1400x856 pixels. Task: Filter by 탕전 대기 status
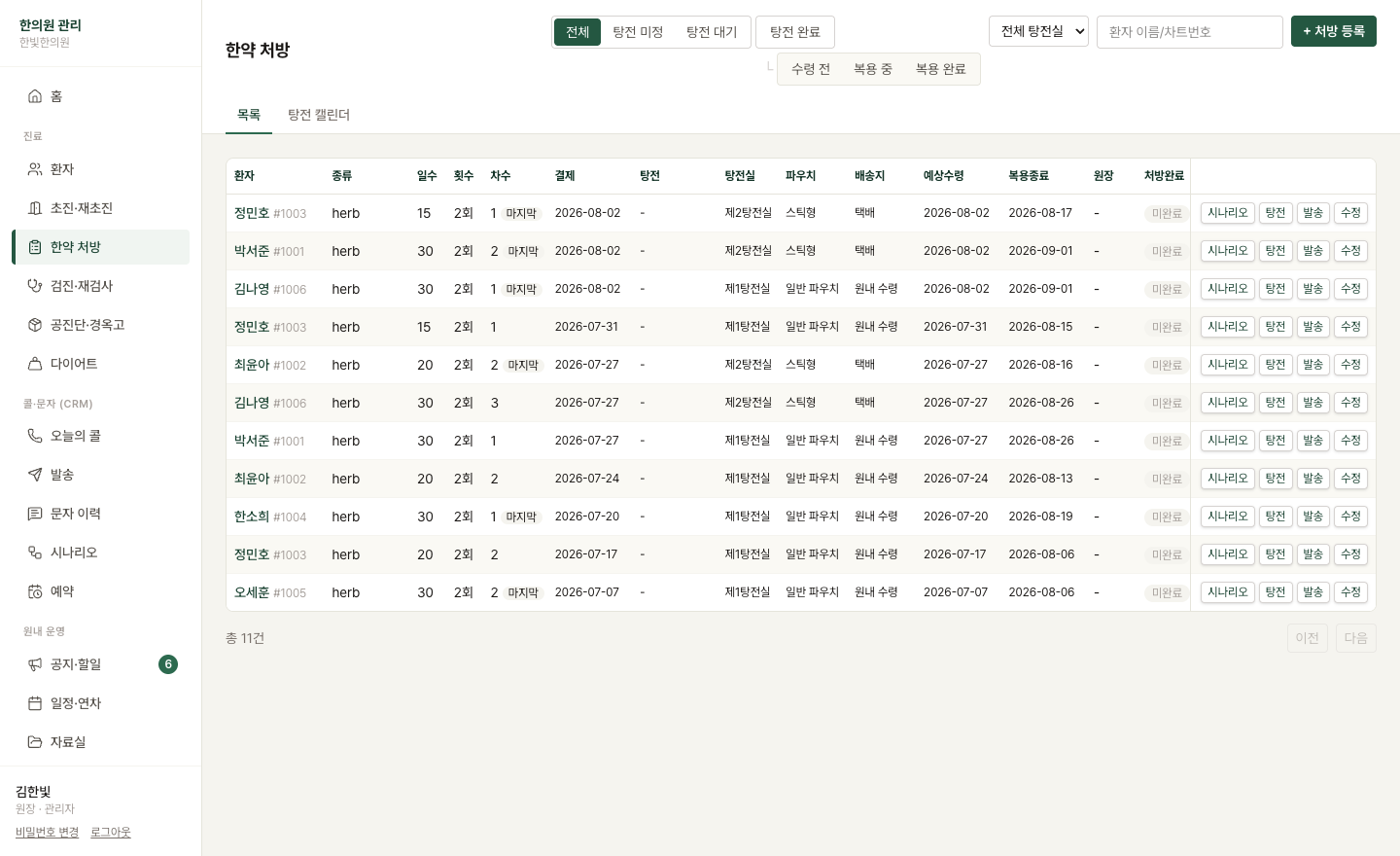click(712, 32)
